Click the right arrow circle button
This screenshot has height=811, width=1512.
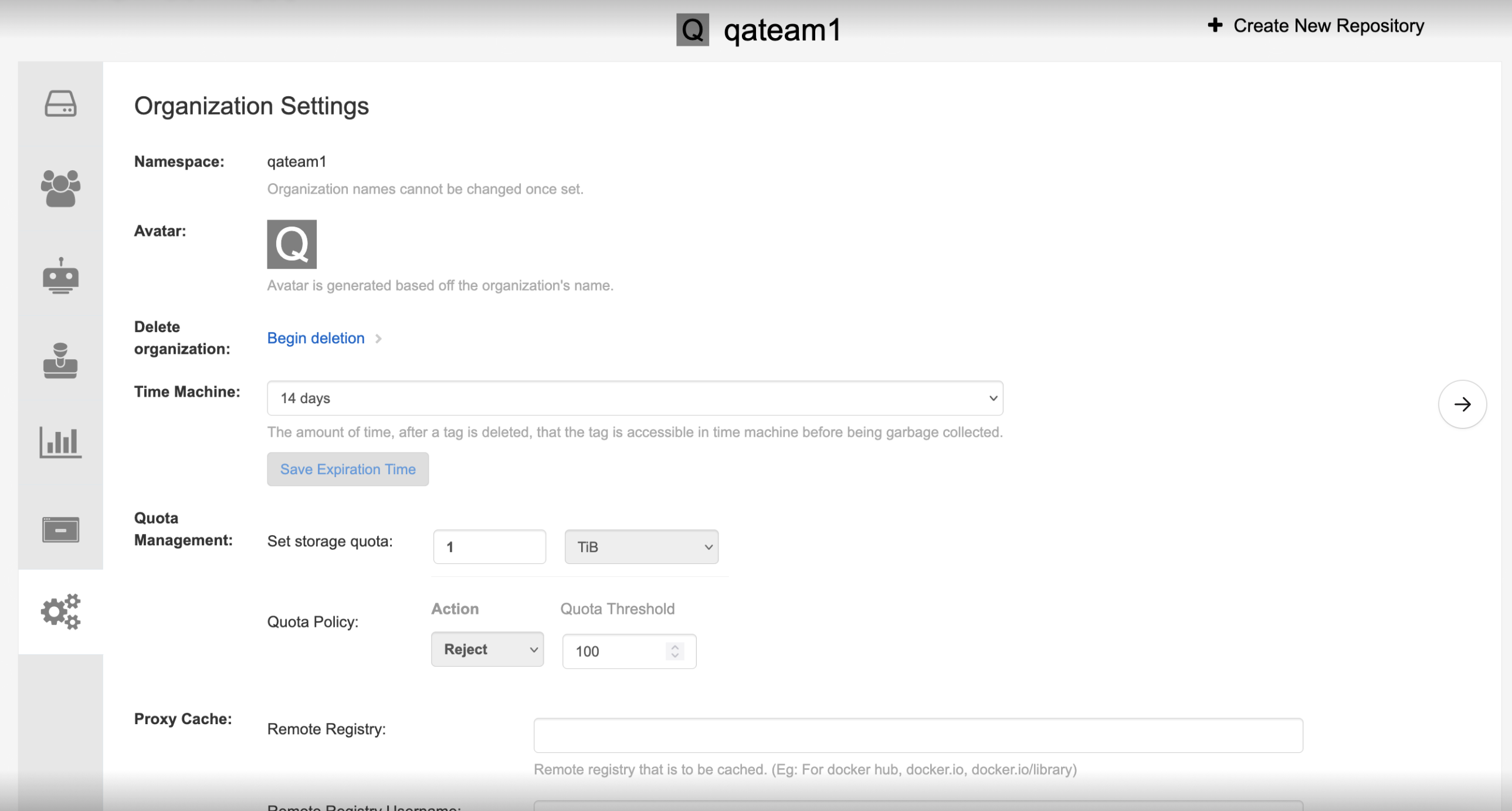1462,404
